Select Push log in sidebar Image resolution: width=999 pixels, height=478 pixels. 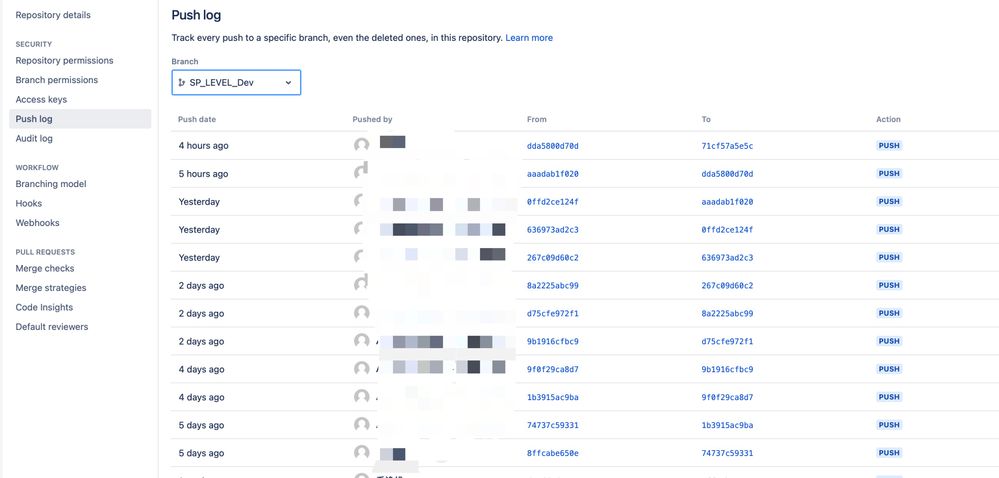[80, 119]
